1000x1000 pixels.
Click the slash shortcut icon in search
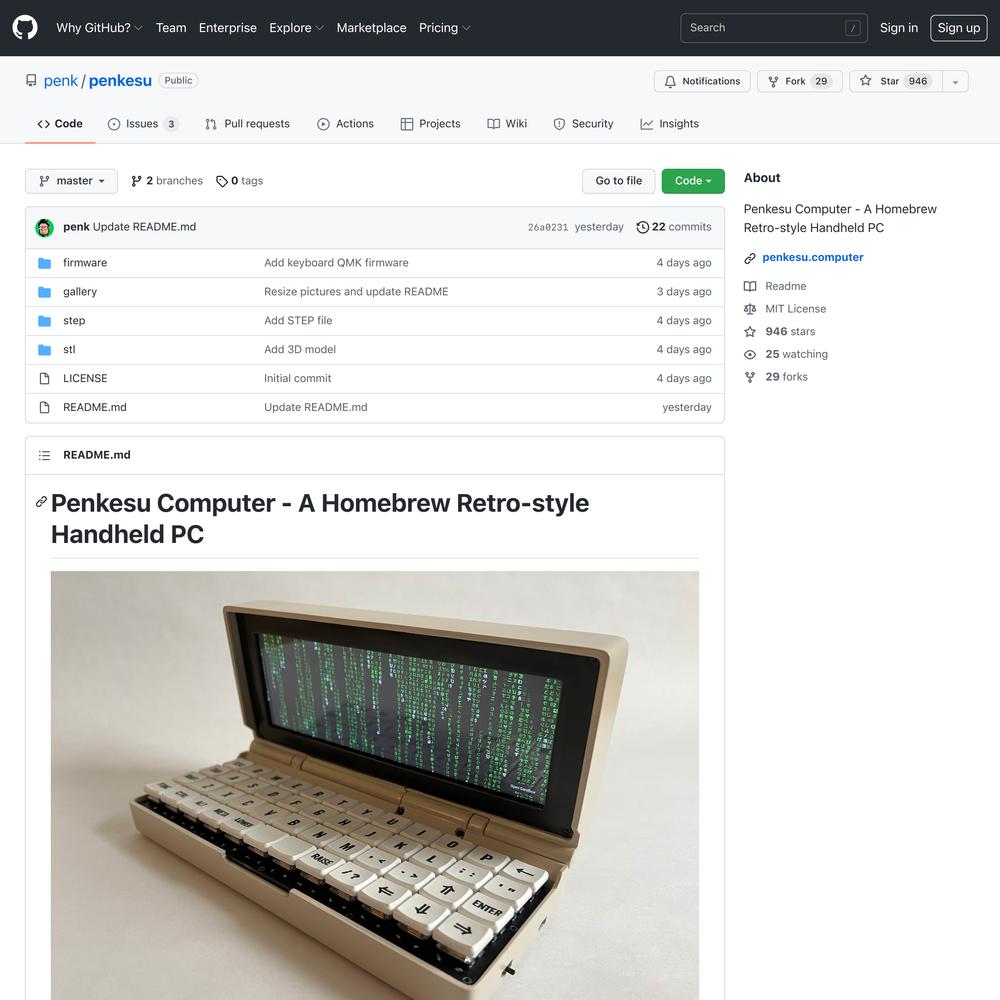853,28
